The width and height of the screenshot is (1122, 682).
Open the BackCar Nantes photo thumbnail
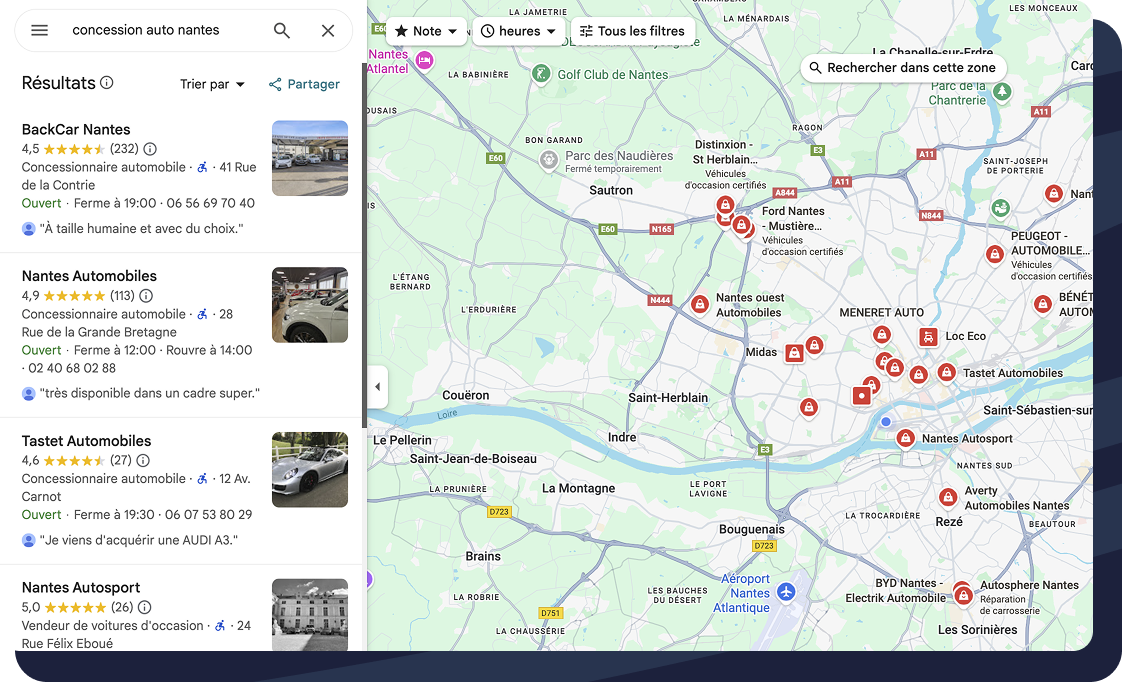point(310,158)
